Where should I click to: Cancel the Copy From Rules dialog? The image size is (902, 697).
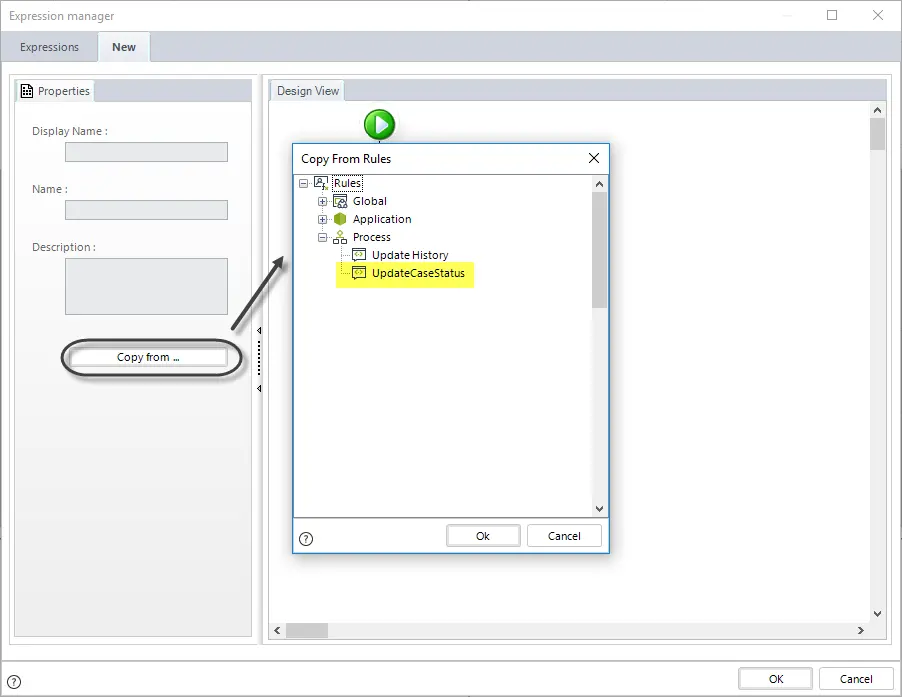point(564,536)
